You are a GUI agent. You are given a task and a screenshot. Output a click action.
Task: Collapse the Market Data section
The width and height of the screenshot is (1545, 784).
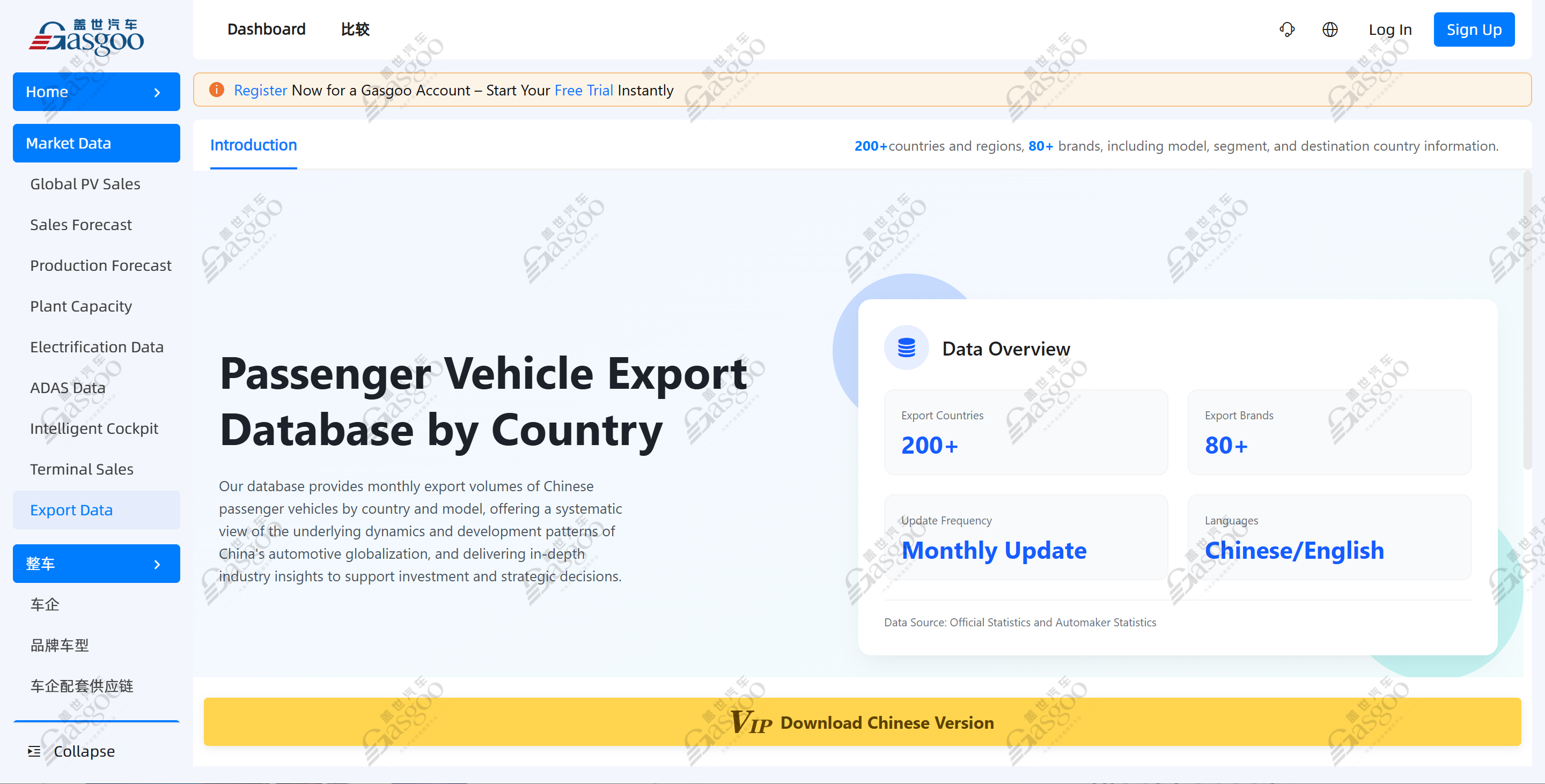[96, 143]
